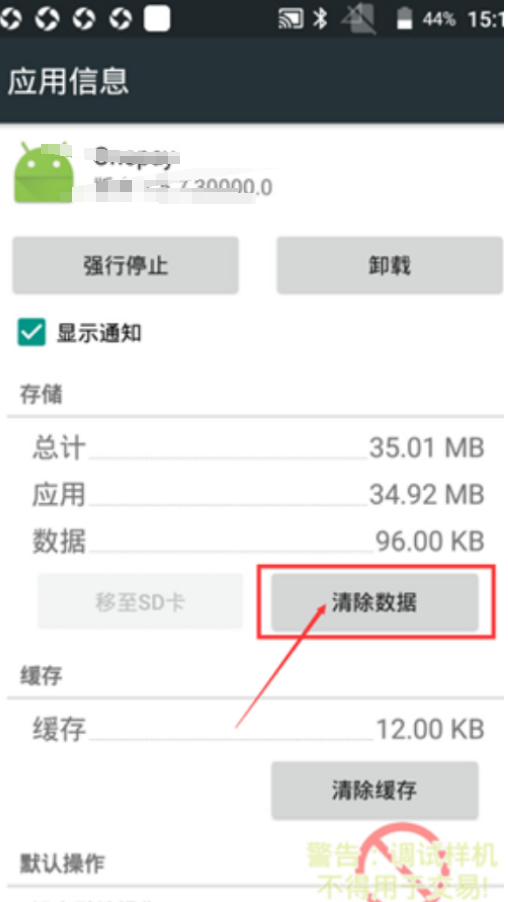
Task: Tap the battery indicator icon
Action: (404, 18)
